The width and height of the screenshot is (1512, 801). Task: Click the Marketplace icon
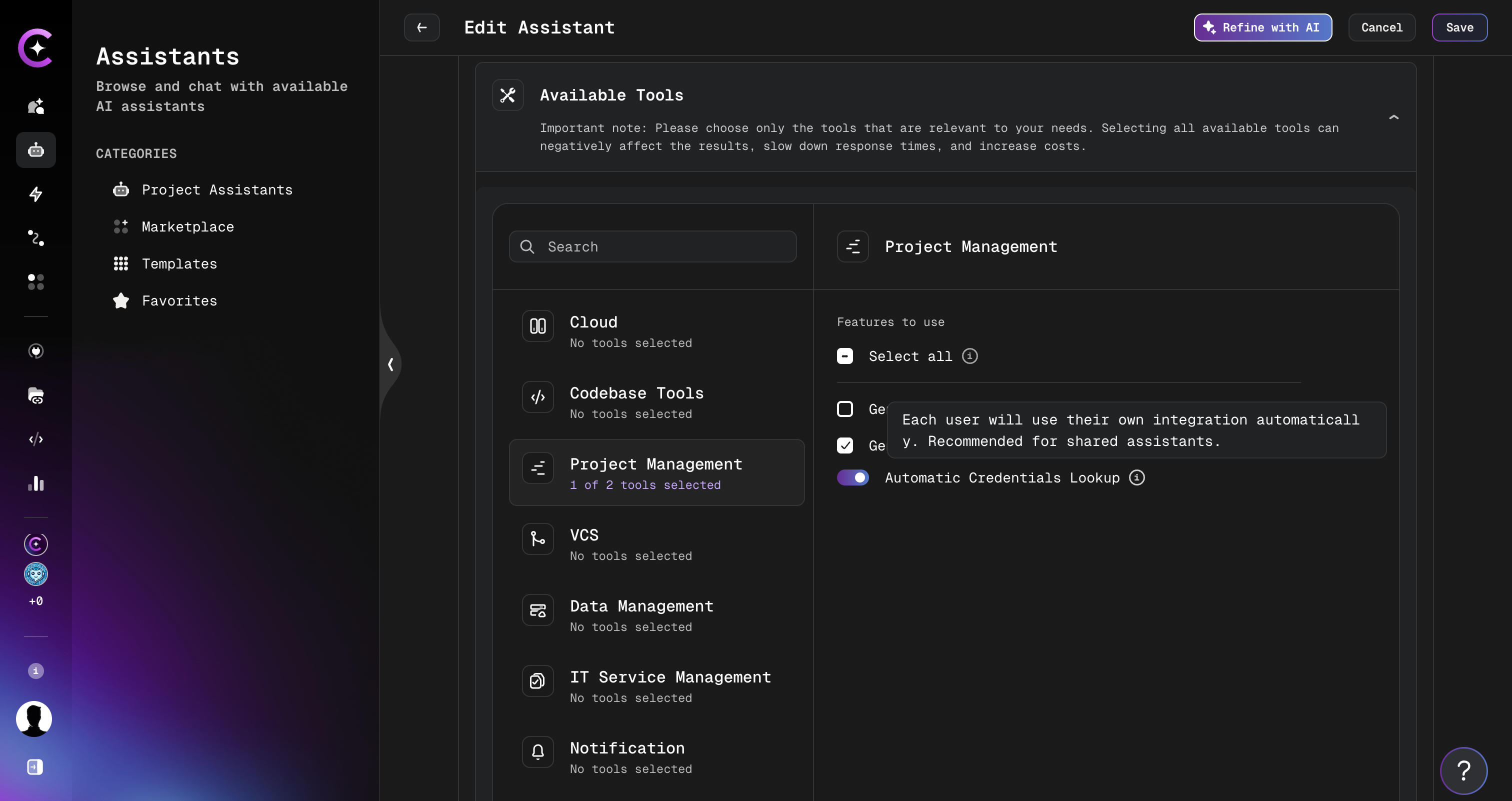tap(121, 226)
